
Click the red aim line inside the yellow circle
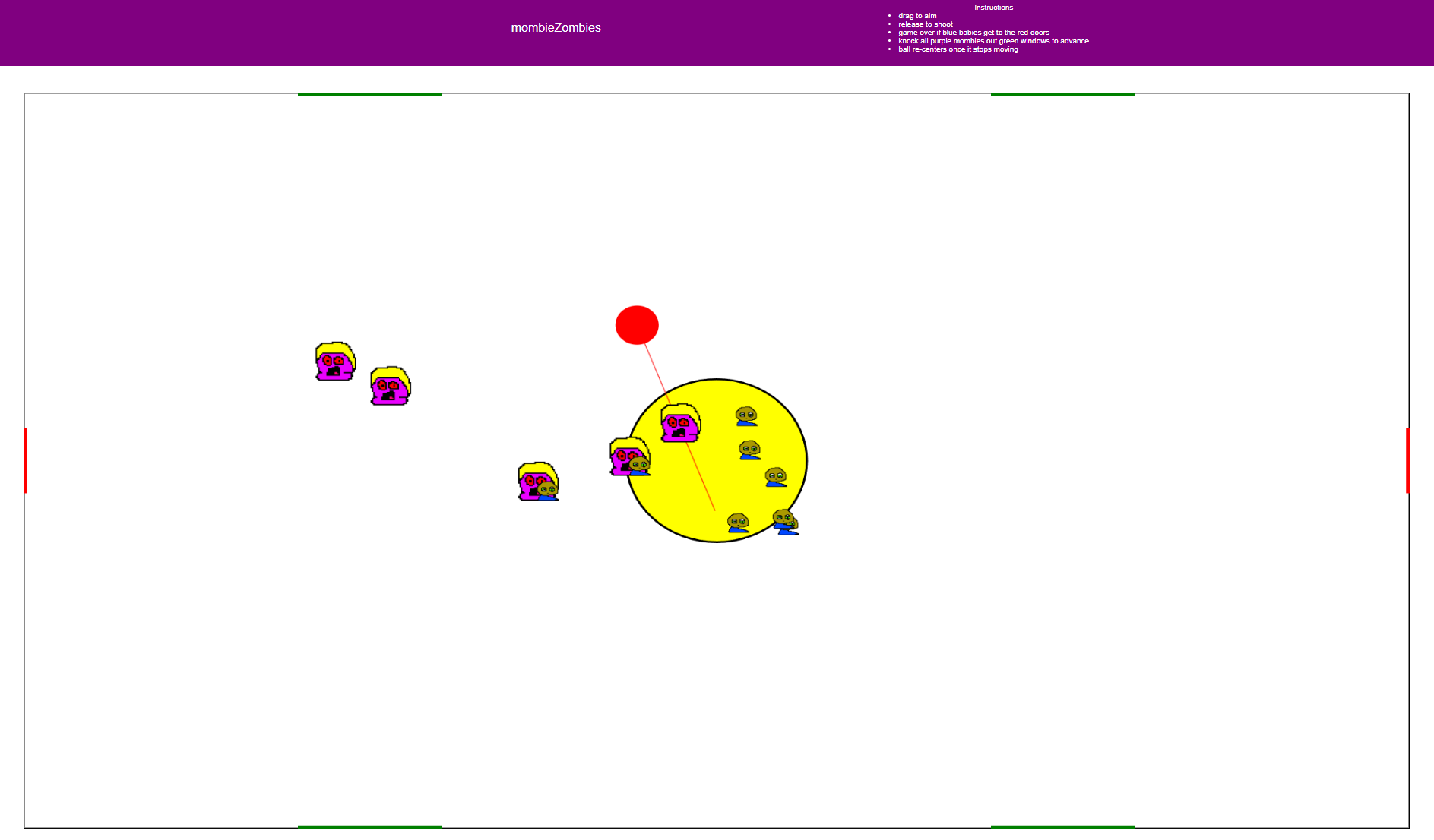[701, 477]
